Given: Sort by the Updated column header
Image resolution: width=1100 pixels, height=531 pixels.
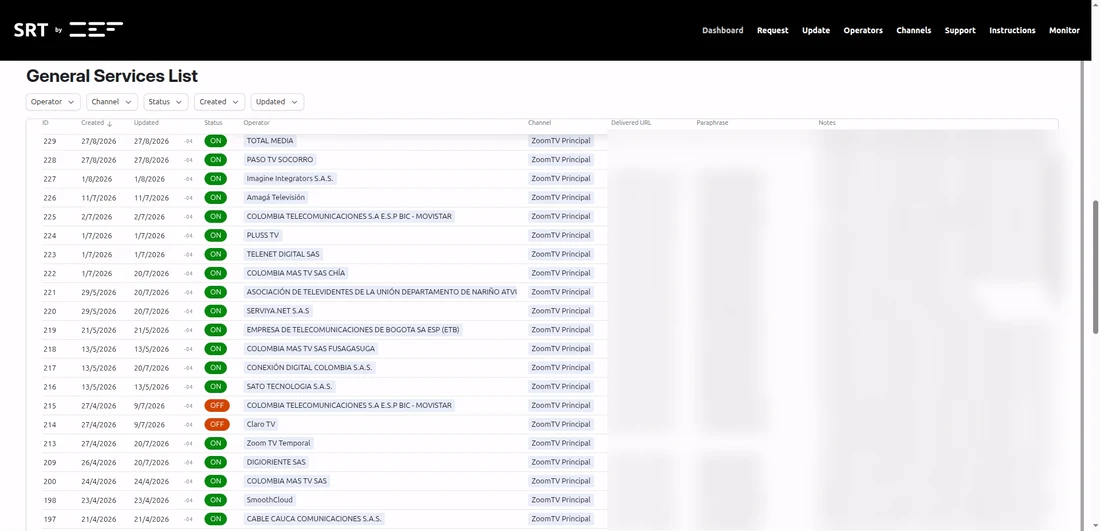Looking at the screenshot, I should click(146, 123).
